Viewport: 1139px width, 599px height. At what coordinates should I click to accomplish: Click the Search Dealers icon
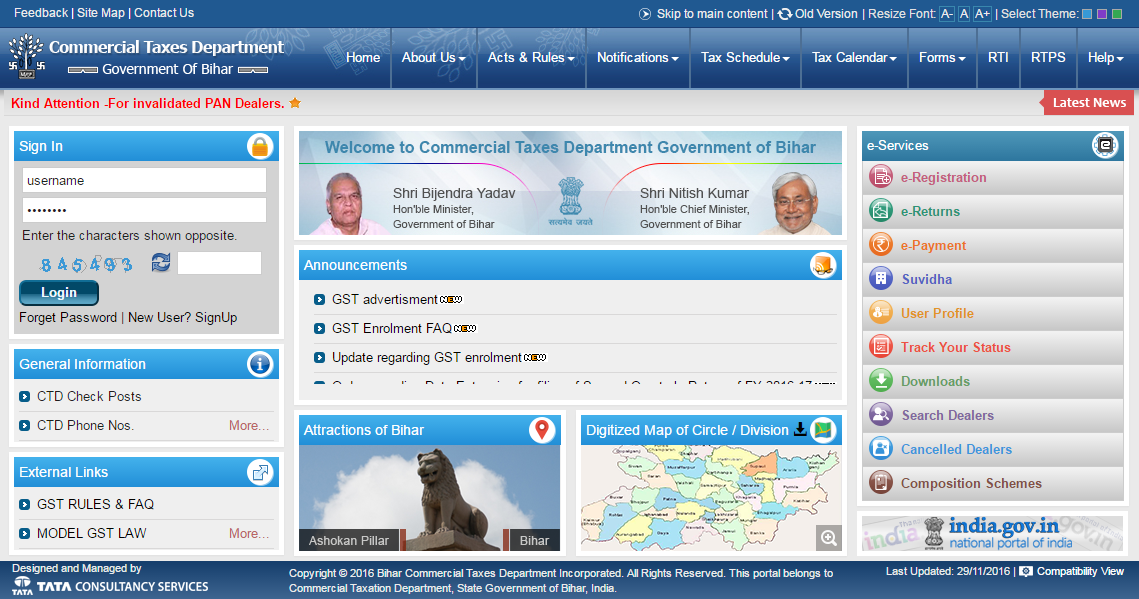click(881, 416)
